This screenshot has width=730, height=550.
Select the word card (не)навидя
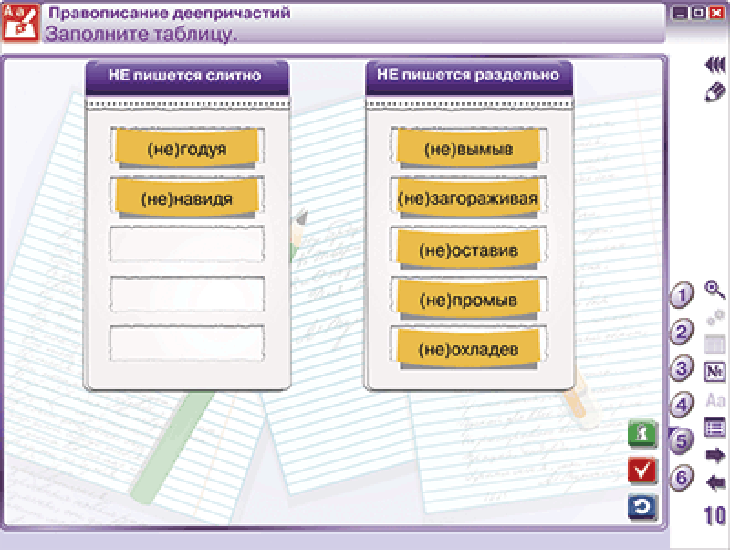187,198
